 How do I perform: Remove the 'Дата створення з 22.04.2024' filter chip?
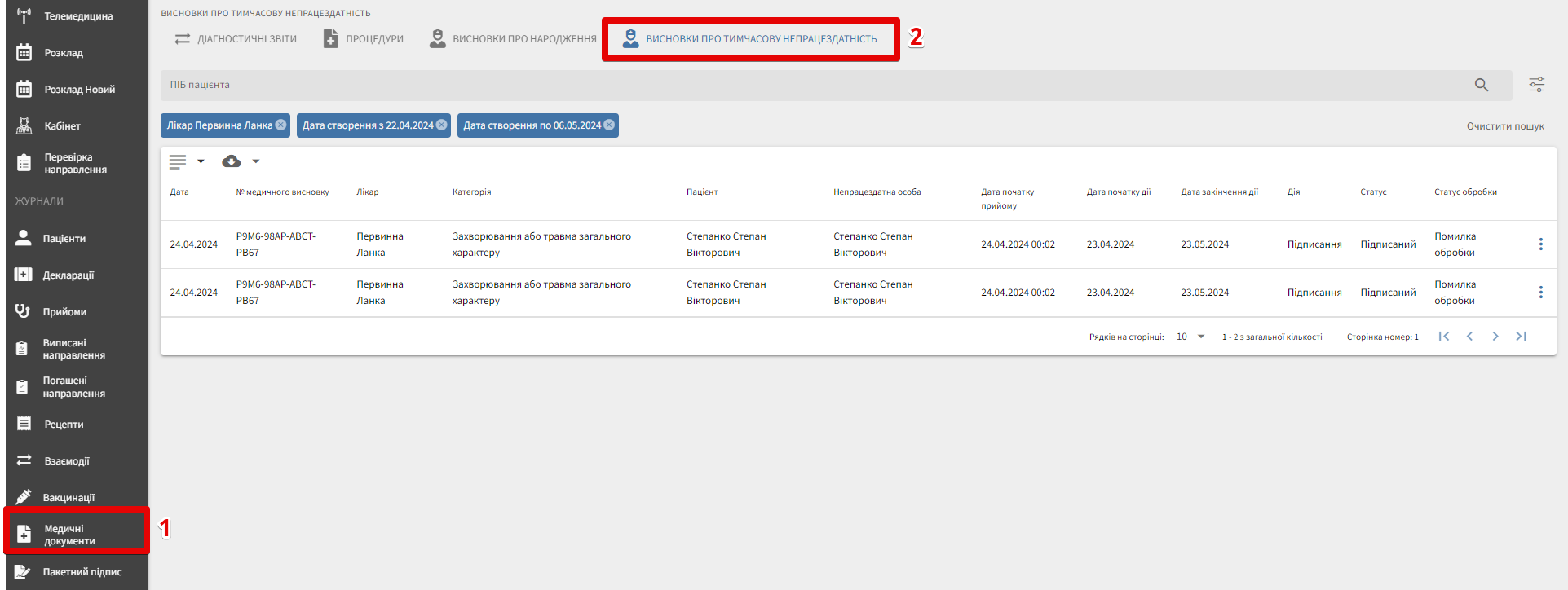(x=441, y=125)
